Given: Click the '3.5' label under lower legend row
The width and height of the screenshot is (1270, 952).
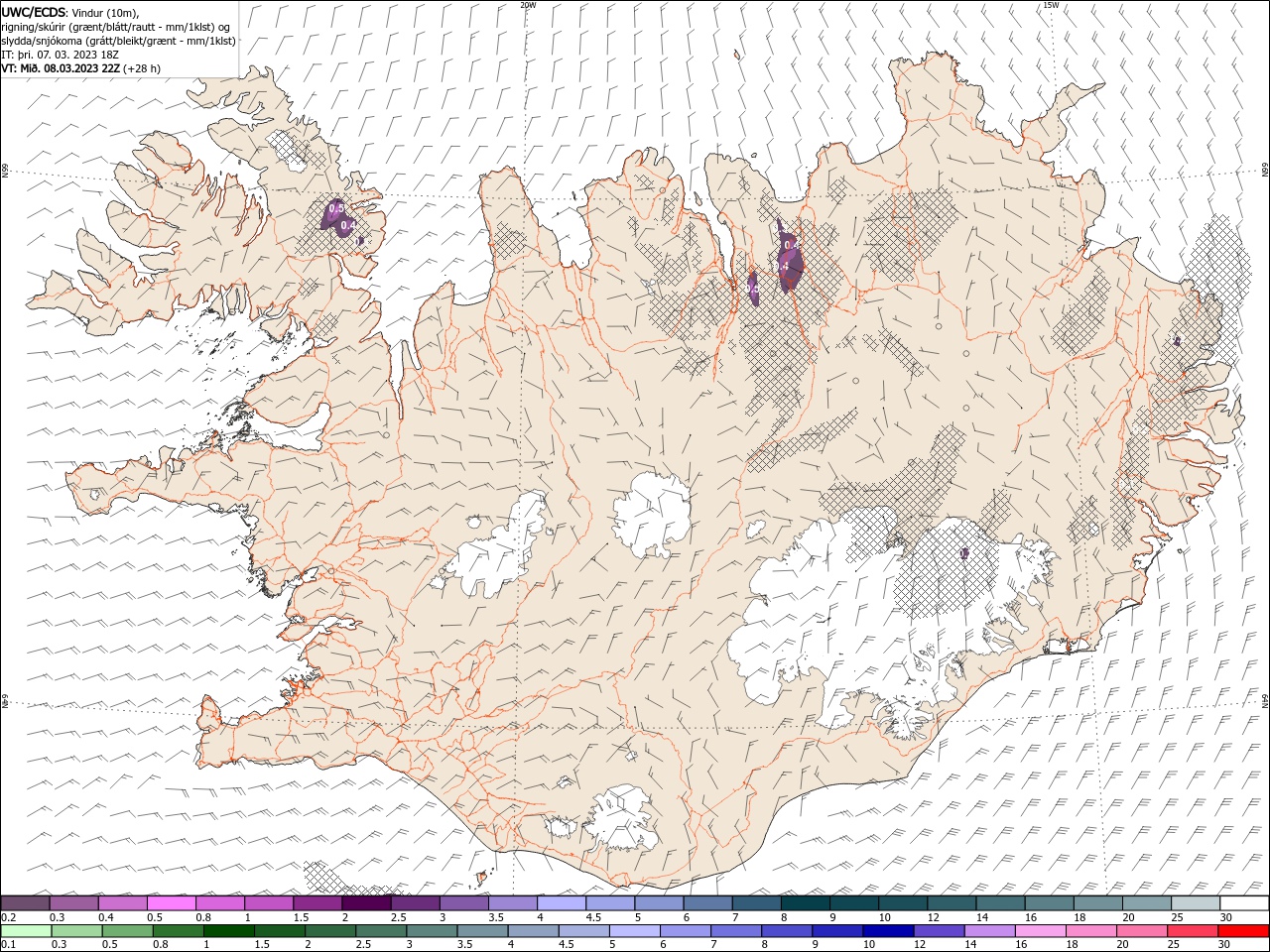Looking at the screenshot, I should [x=465, y=945].
